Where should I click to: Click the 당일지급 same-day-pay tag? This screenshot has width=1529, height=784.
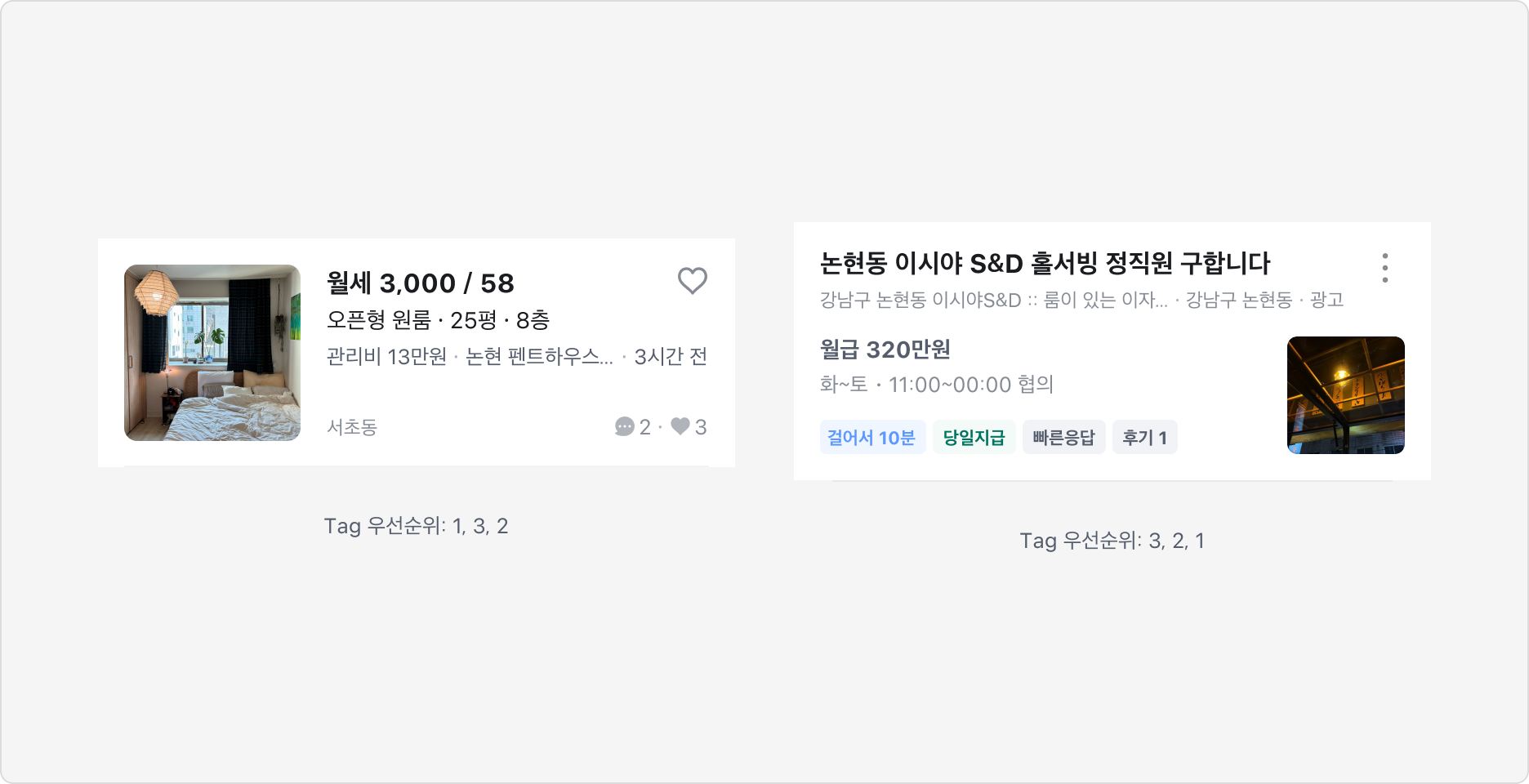tap(974, 437)
